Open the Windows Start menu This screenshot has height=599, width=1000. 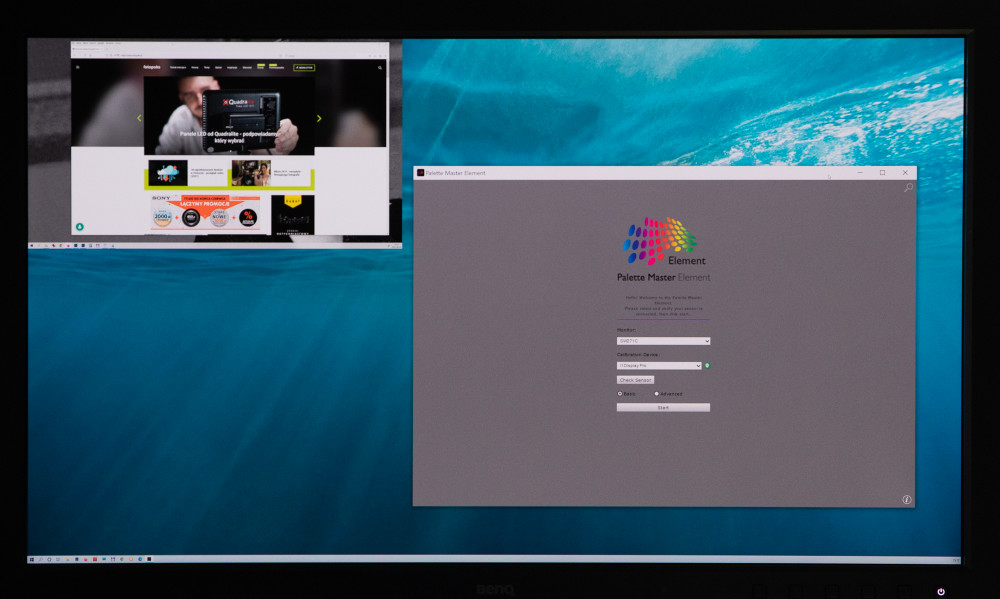[x=31, y=559]
